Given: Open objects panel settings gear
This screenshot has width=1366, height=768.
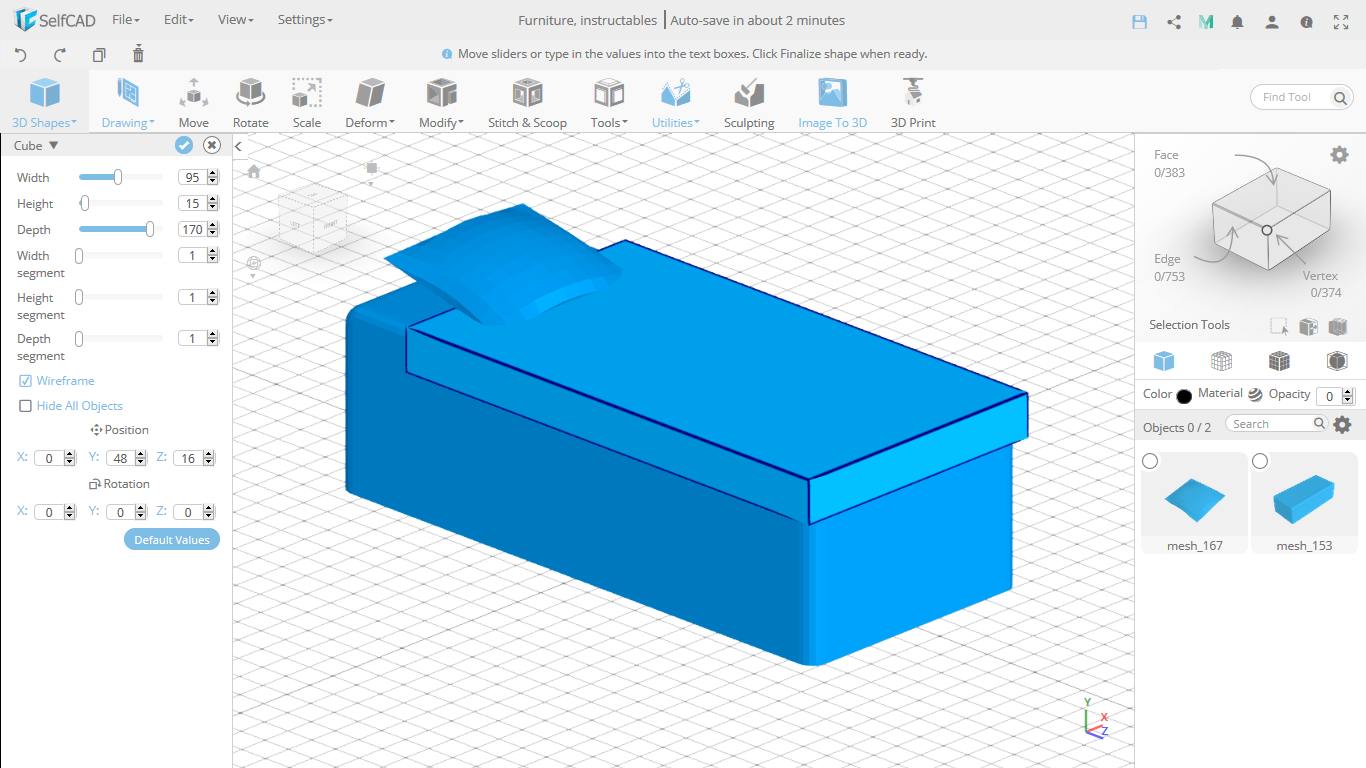Looking at the screenshot, I should 1342,425.
